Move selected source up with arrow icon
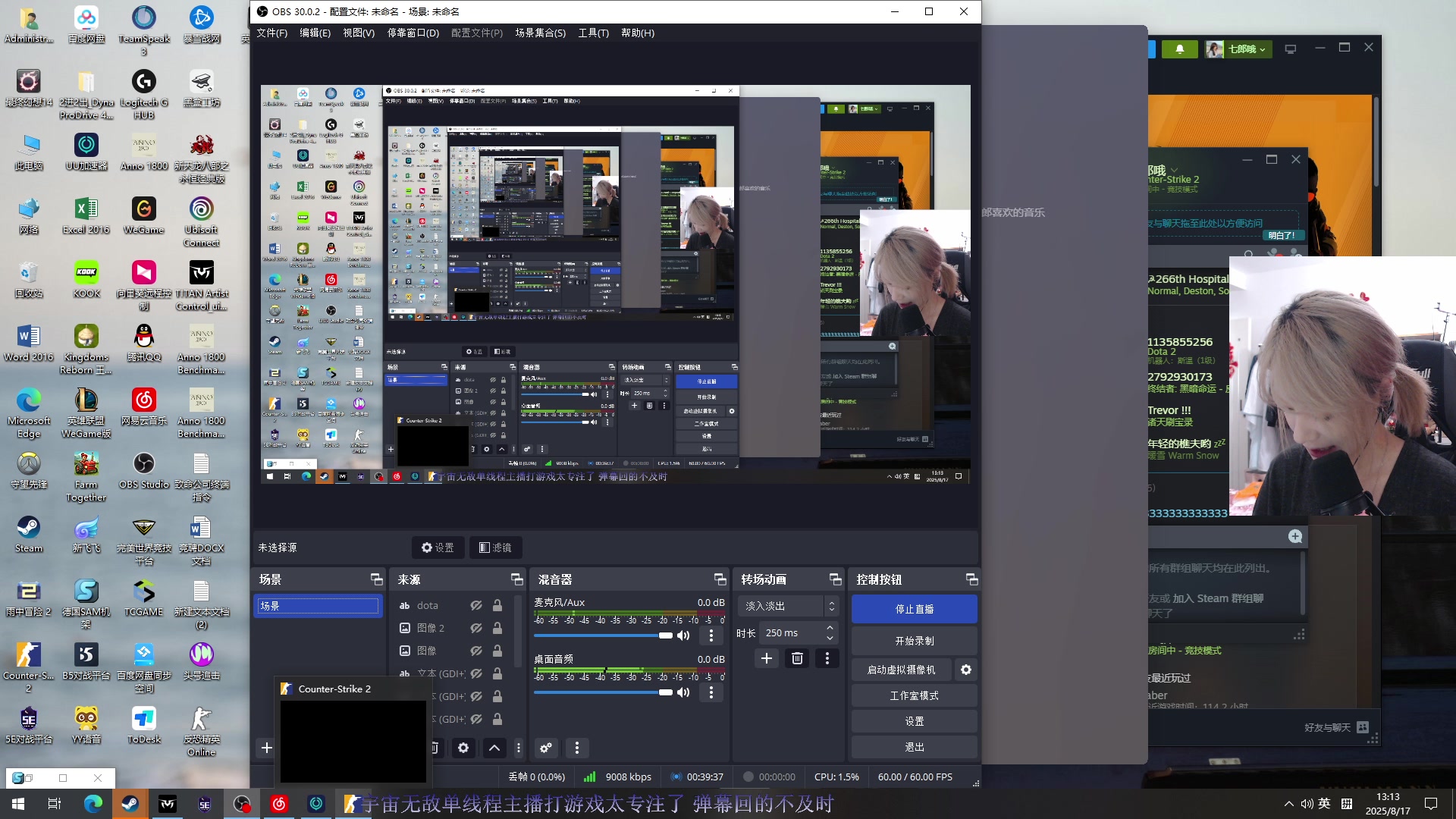 coord(494,748)
